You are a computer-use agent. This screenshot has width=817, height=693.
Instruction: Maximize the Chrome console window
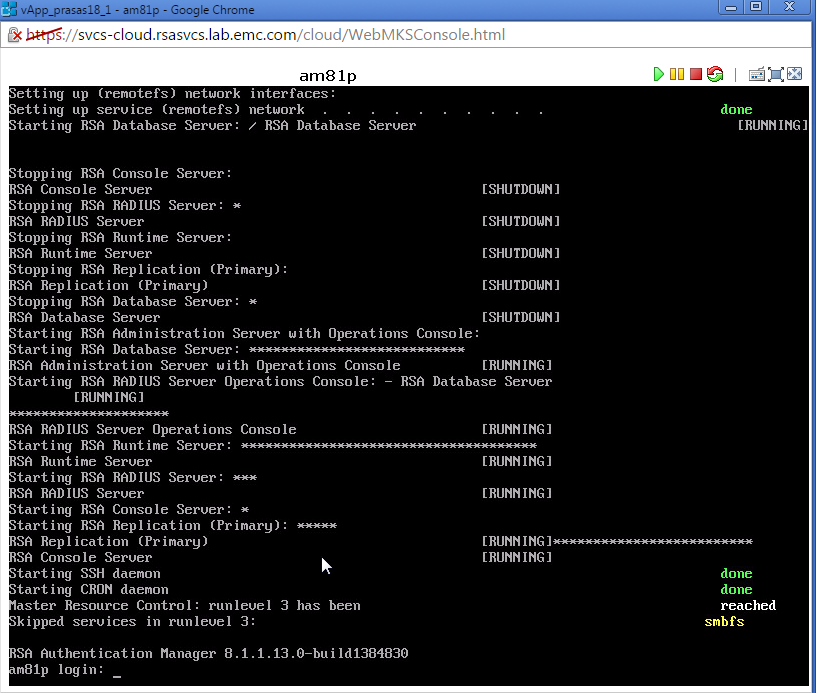pyautogui.click(x=757, y=8)
